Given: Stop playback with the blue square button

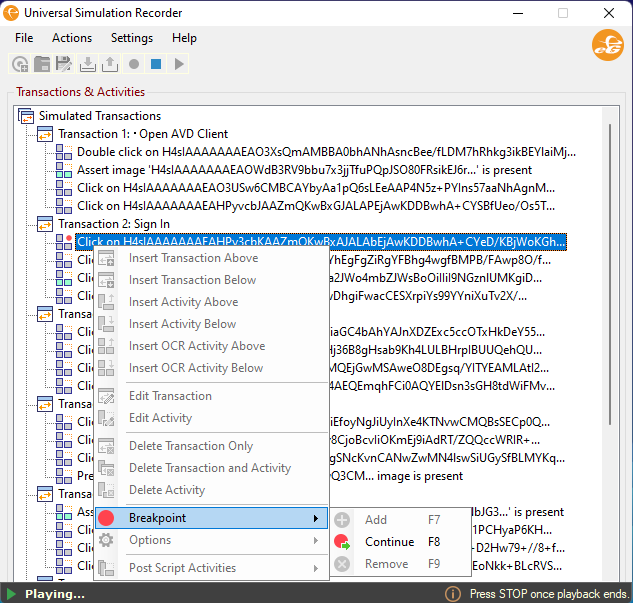Looking at the screenshot, I should [x=156, y=64].
